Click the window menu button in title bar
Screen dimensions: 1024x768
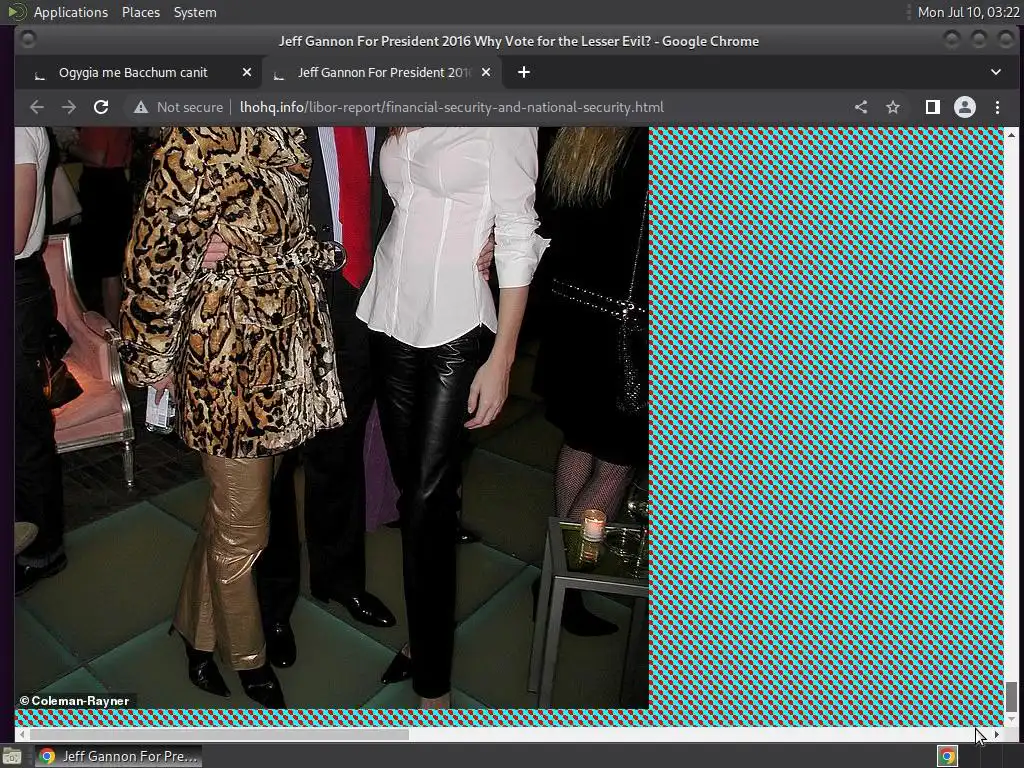(27, 40)
